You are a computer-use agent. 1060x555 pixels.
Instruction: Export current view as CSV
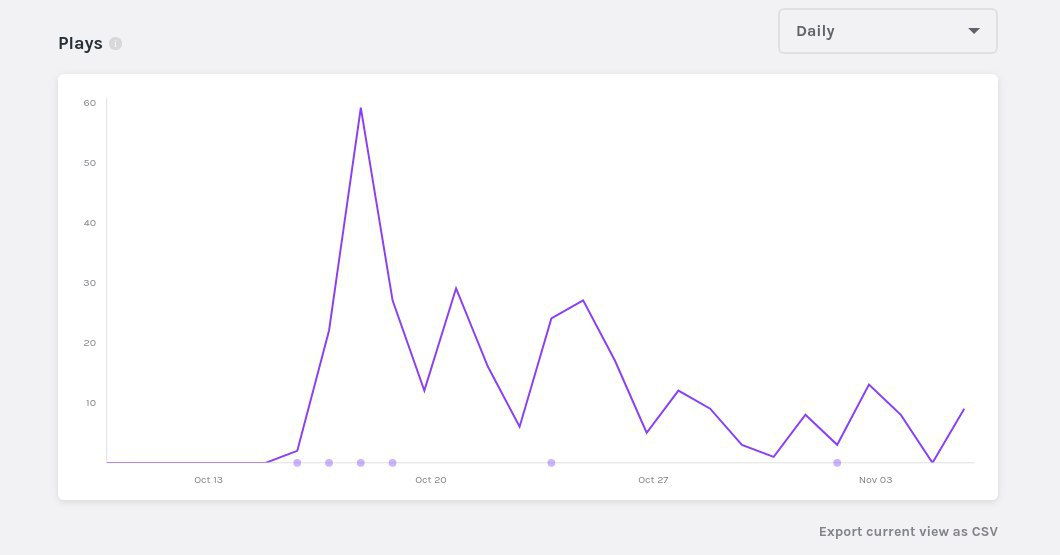pyautogui.click(x=907, y=532)
